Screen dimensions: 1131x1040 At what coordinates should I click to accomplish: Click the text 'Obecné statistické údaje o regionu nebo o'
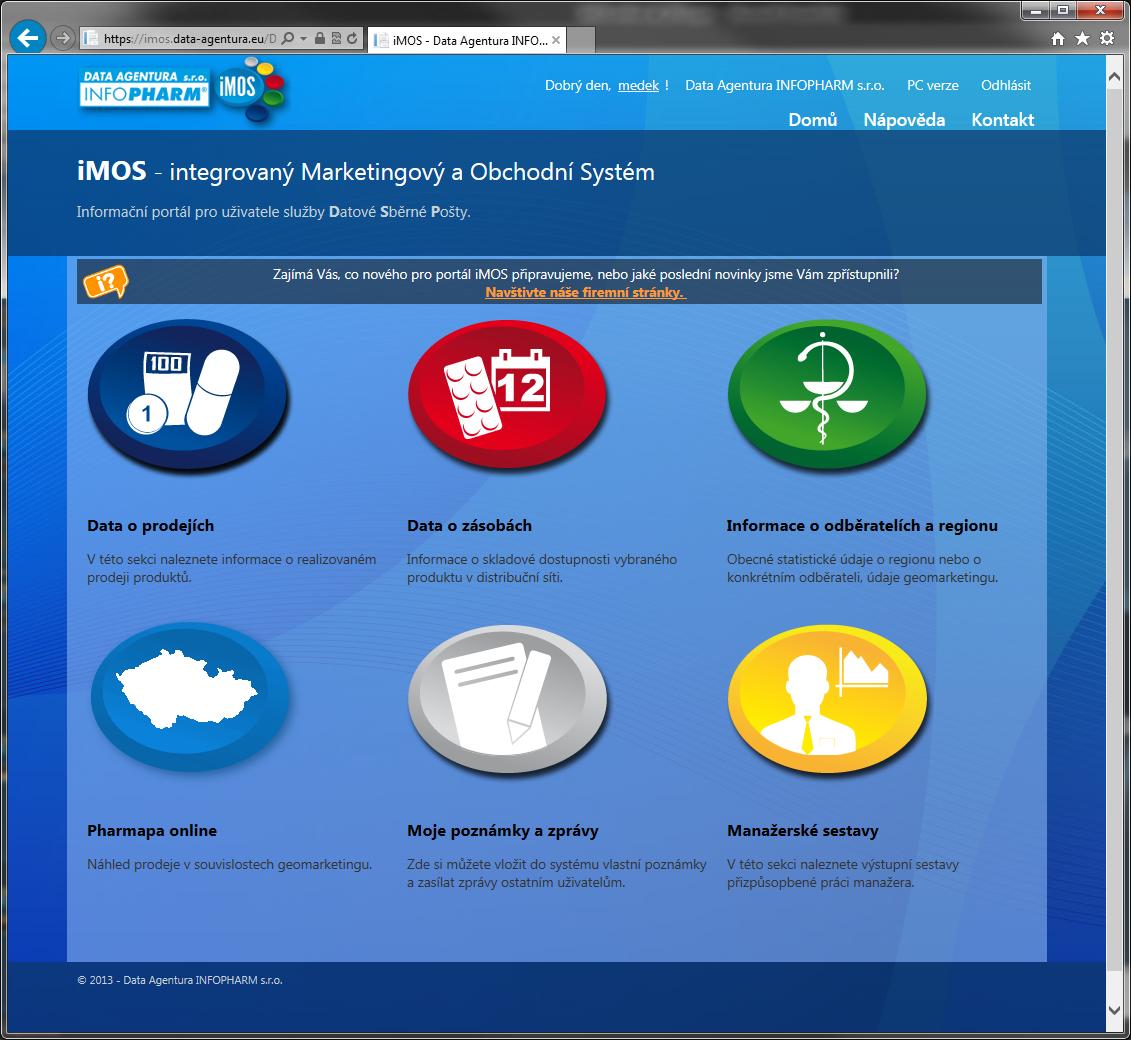tap(854, 559)
